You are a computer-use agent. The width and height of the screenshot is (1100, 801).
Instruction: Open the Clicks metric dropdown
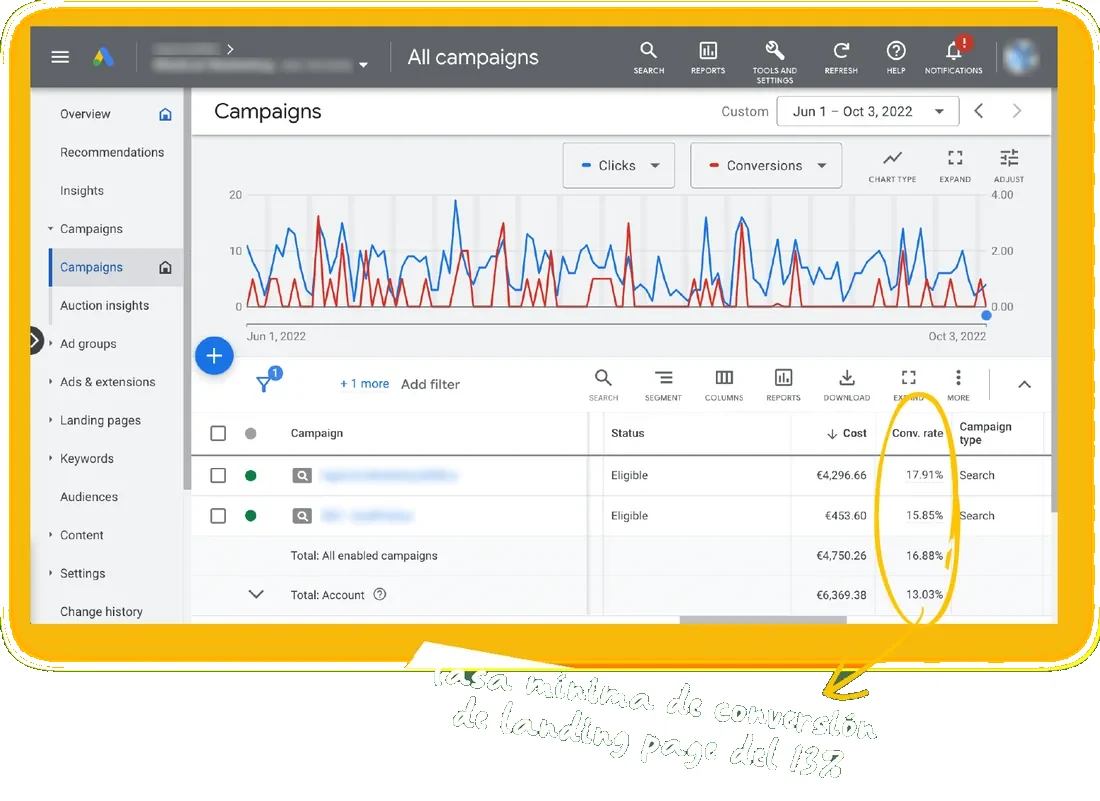click(x=619, y=166)
